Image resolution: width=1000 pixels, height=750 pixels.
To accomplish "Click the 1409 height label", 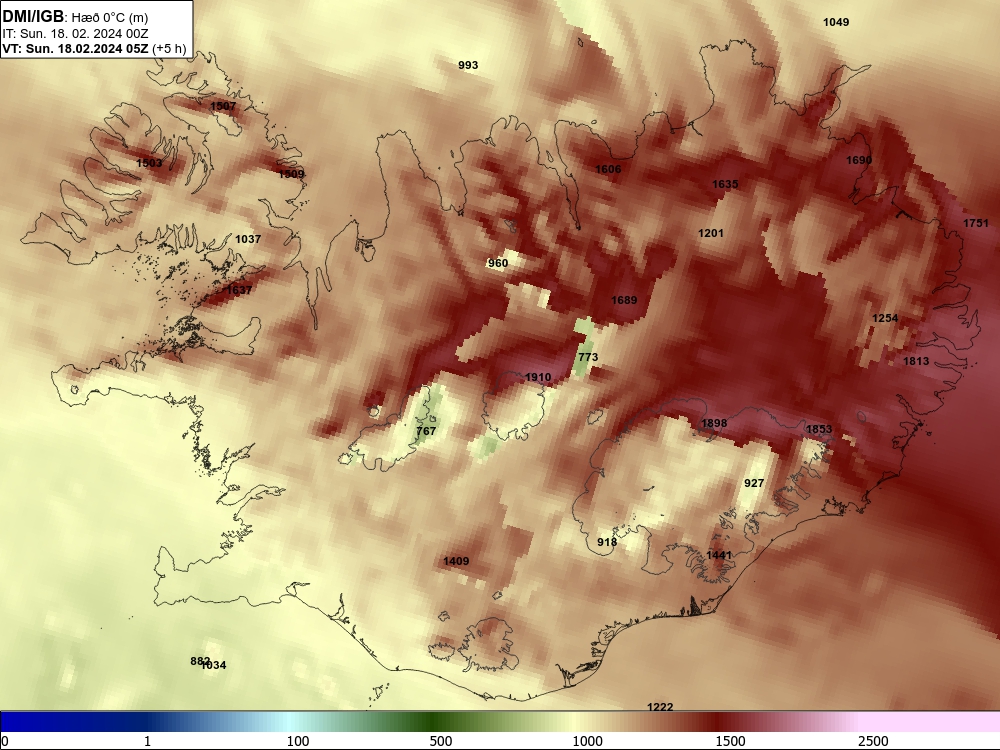I will 456,561.
